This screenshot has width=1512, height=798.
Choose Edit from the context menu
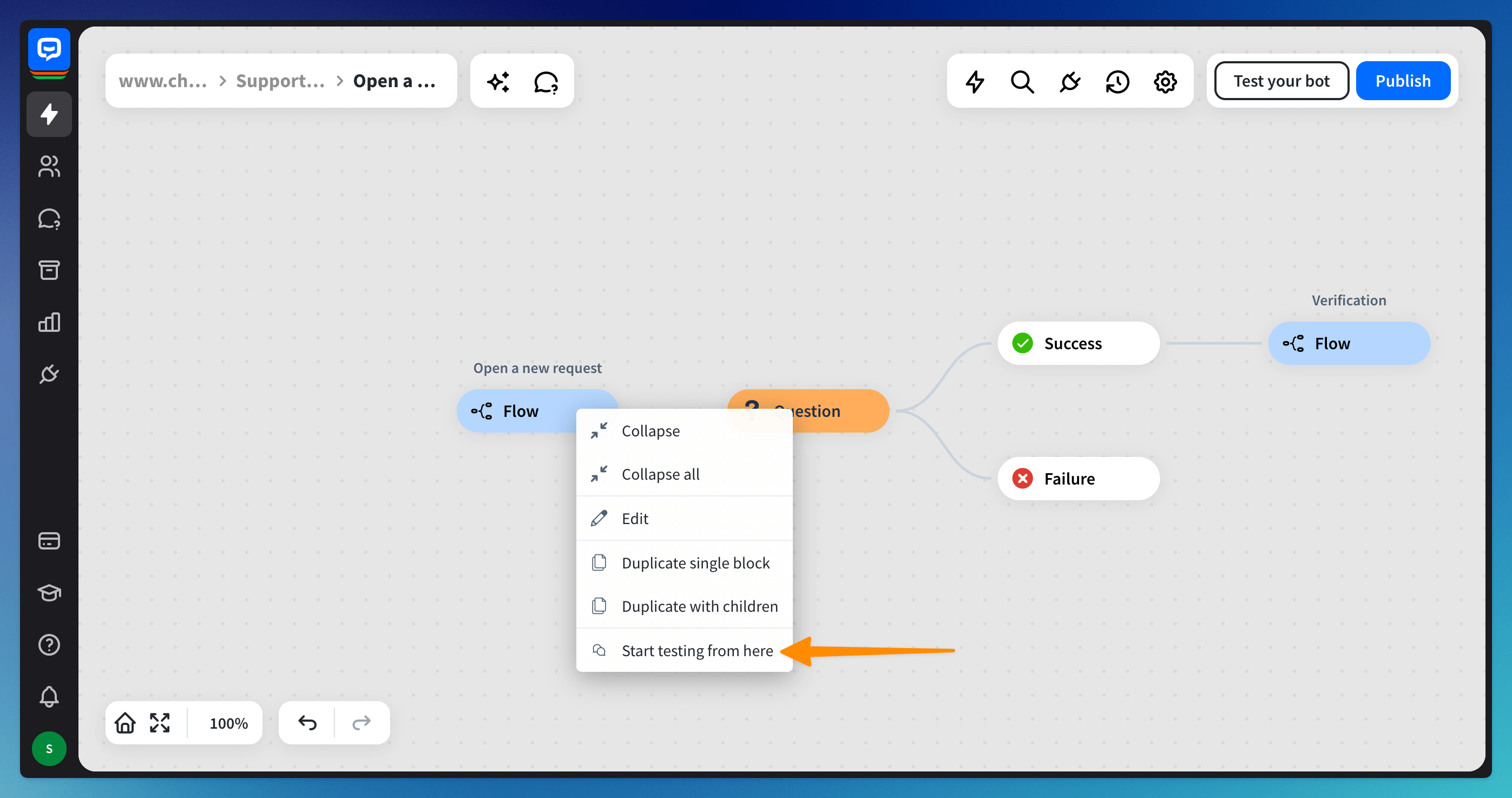pyautogui.click(x=635, y=519)
